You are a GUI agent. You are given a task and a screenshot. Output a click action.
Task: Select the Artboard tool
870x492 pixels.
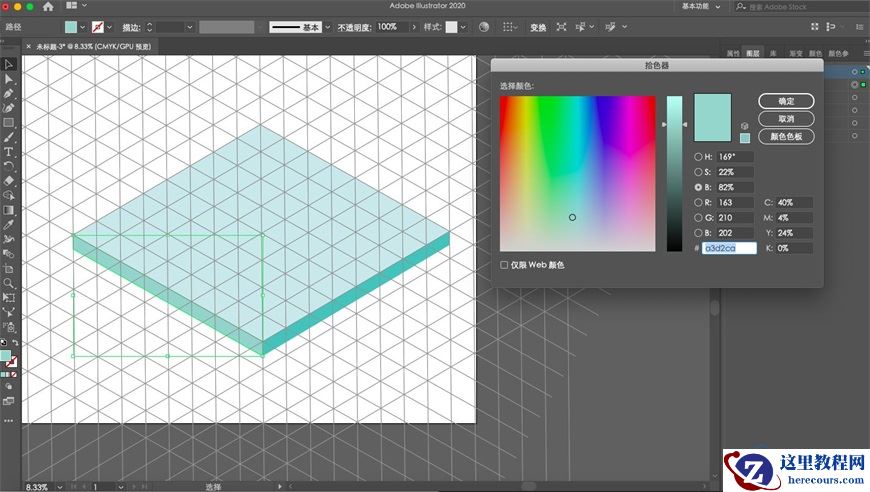[x=8, y=268]
